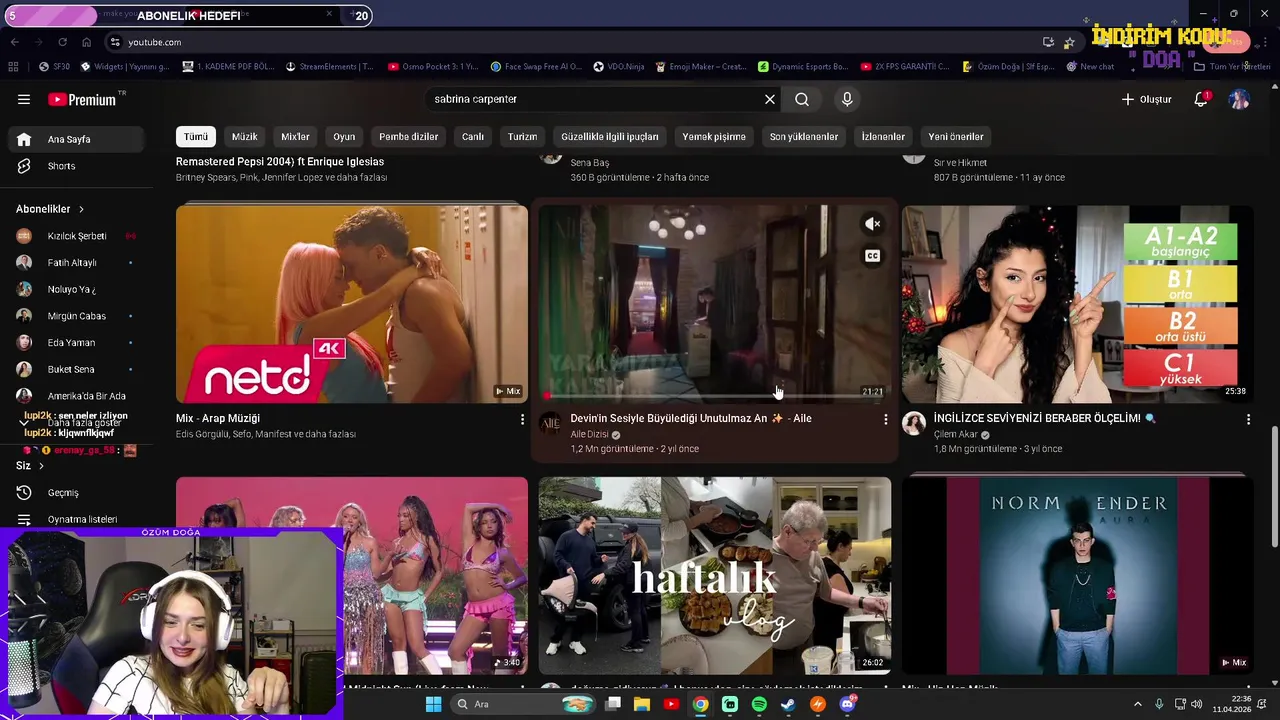Toggle captions on the previewing Aile video
1280x720 pixels.
pos(872,256)
